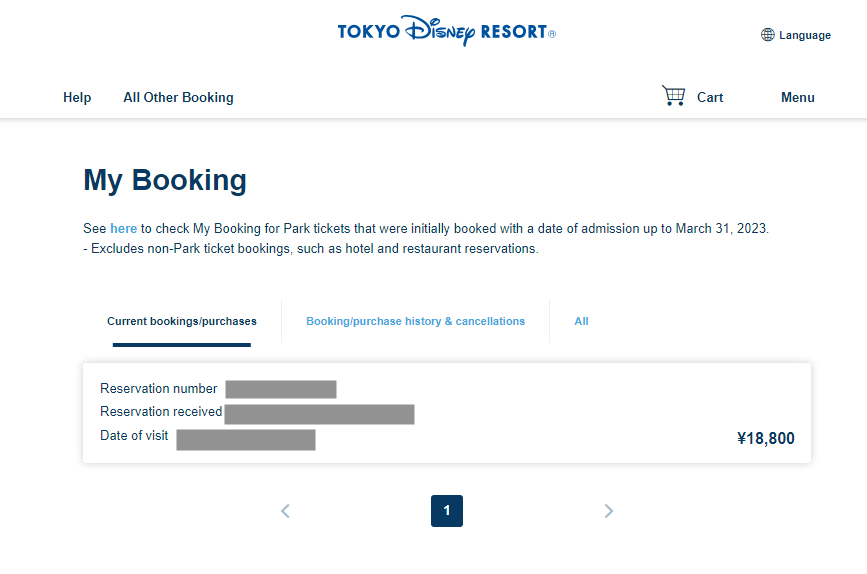Click the shopping cart icon

click(x=673, y=96)
